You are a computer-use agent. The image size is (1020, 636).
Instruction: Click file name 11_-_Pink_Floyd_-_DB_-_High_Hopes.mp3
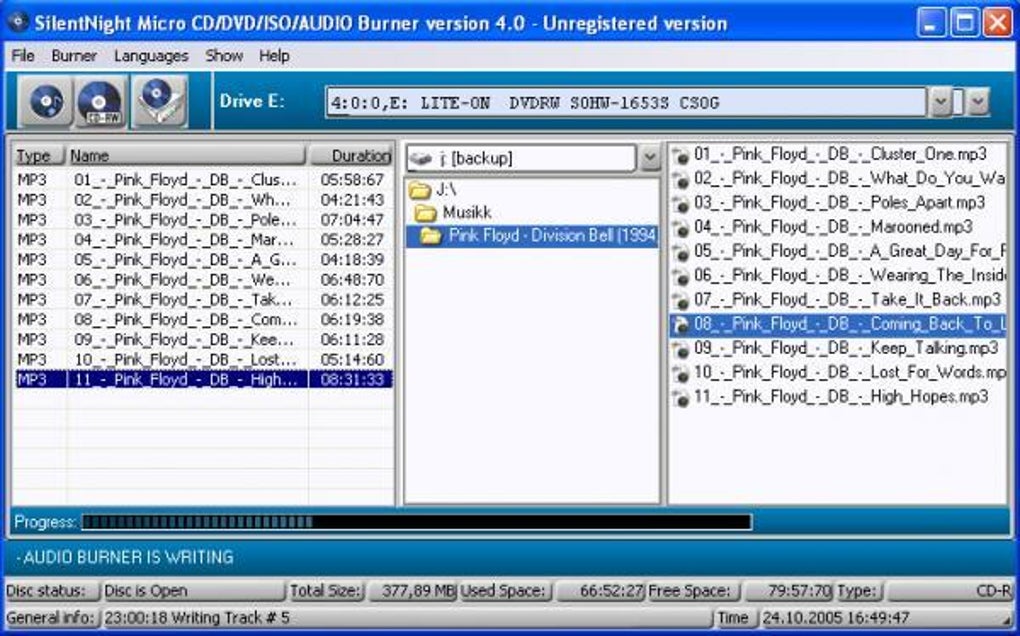coord(841,397)
